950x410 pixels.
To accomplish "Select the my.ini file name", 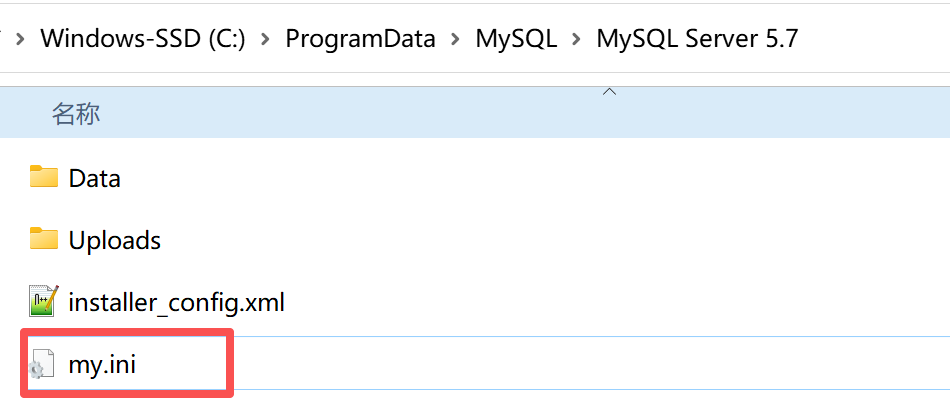I will 102,365.
